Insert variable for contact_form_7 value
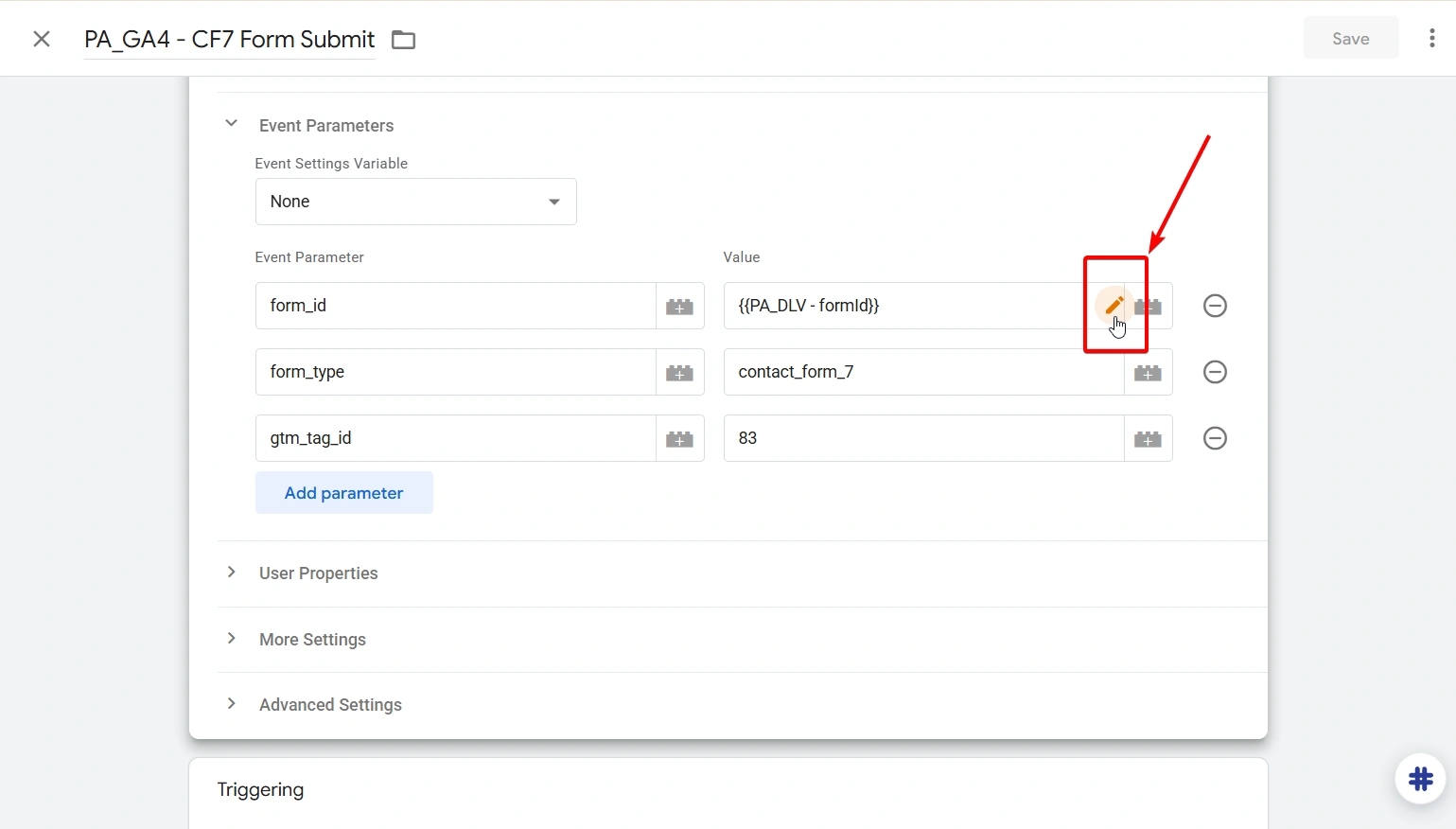Image resolution: width=1456 pixels, height=829 pixels. coord(1148,372)
